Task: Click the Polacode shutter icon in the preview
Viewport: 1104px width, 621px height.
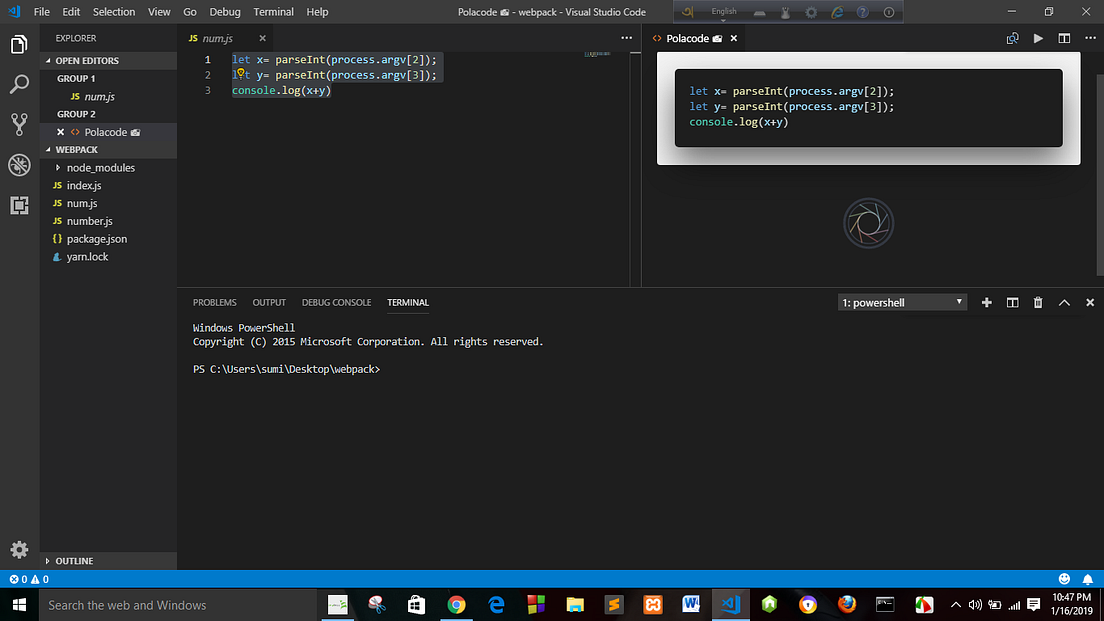Action: coord(868,223)
